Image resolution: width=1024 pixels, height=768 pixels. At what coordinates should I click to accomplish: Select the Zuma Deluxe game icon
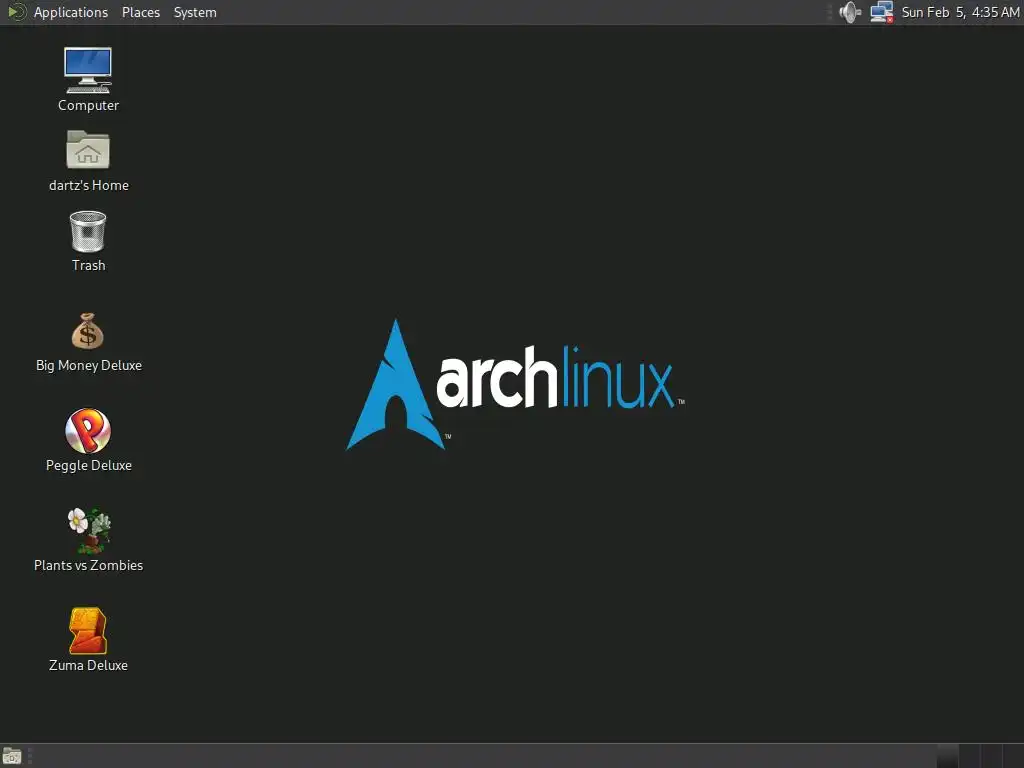[x=88, y=631]
